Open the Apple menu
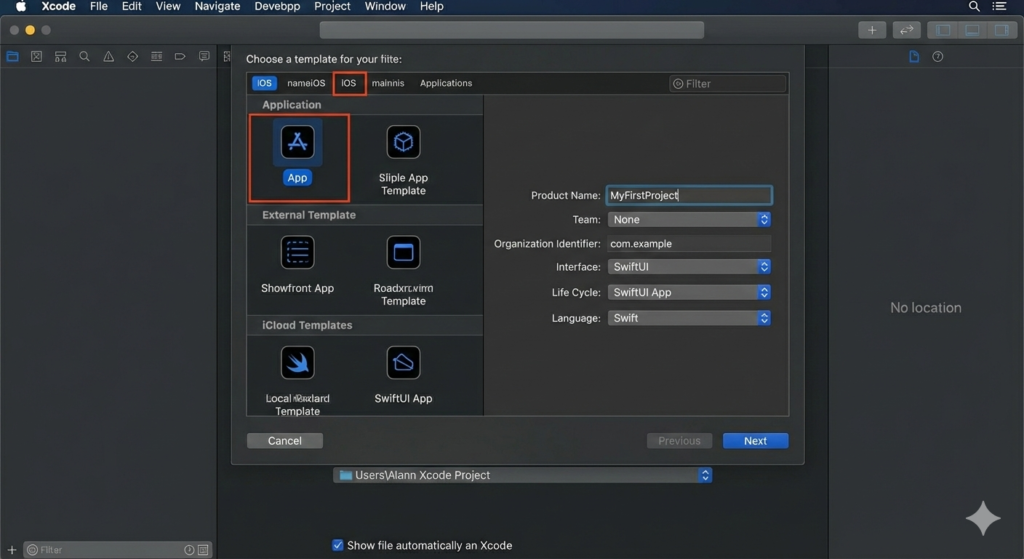Viewport: 1024px width, 559px height. pyautogui.click(x=21, y=7)
